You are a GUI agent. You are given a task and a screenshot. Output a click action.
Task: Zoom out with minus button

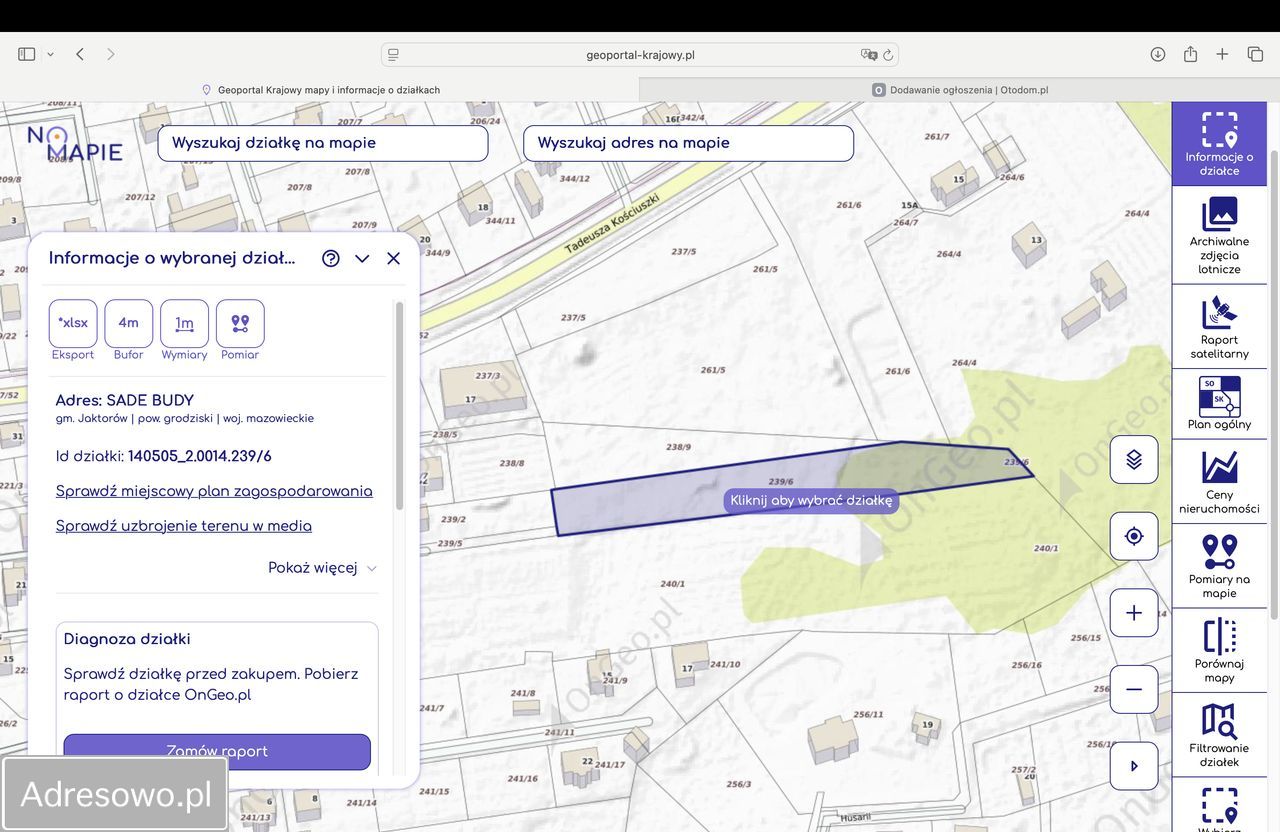1134,690
